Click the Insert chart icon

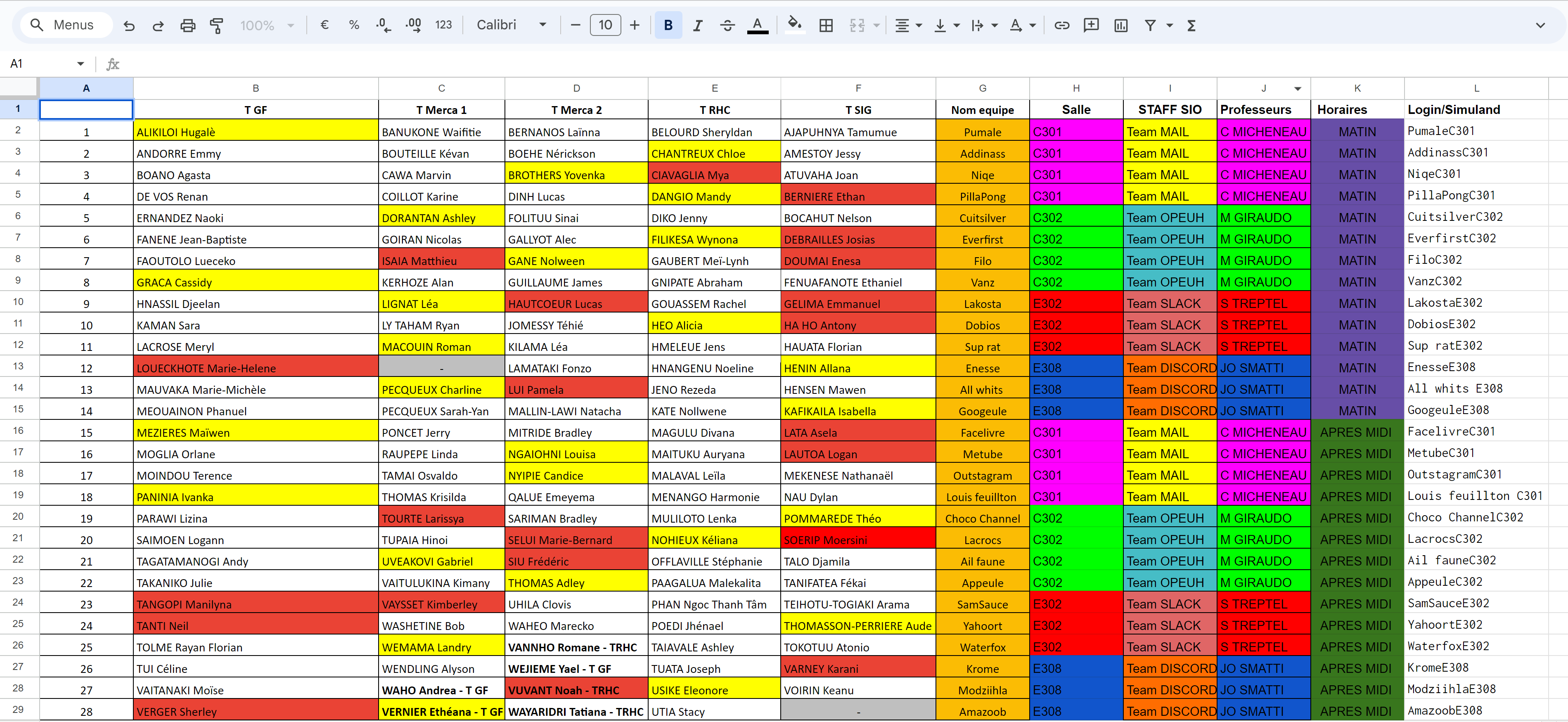[1120, 25]
